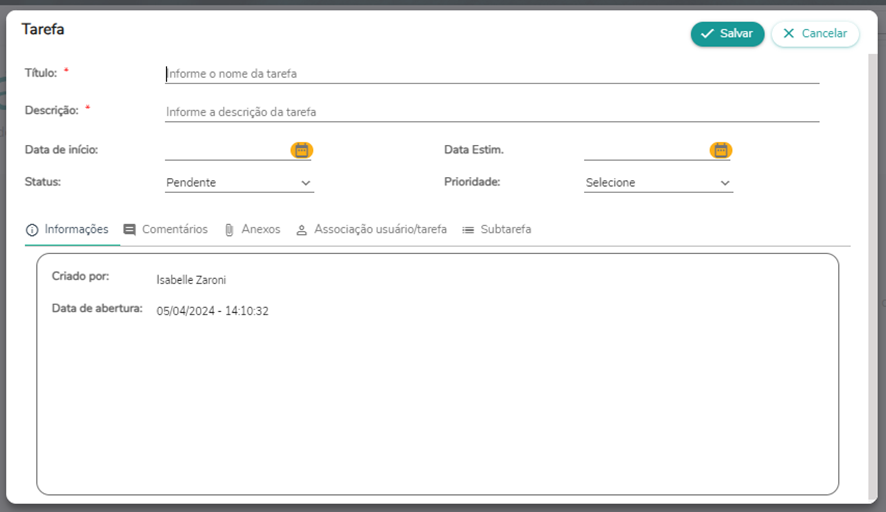Open the Prioridade dropdown showing Selecione

658,183
